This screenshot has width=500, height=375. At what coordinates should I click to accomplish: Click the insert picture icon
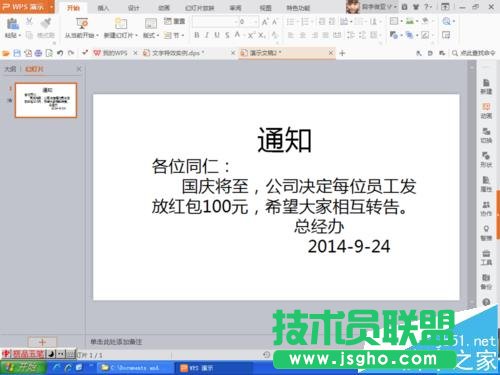[411, 22]
